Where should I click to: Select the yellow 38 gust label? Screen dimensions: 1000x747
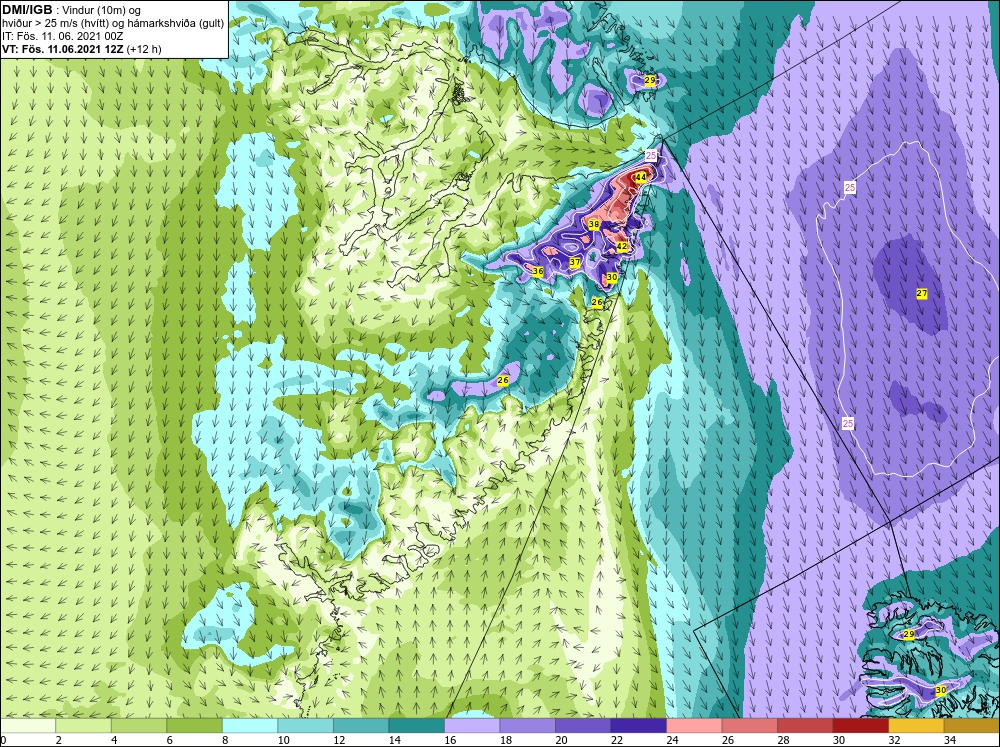[x=594, y=225]
